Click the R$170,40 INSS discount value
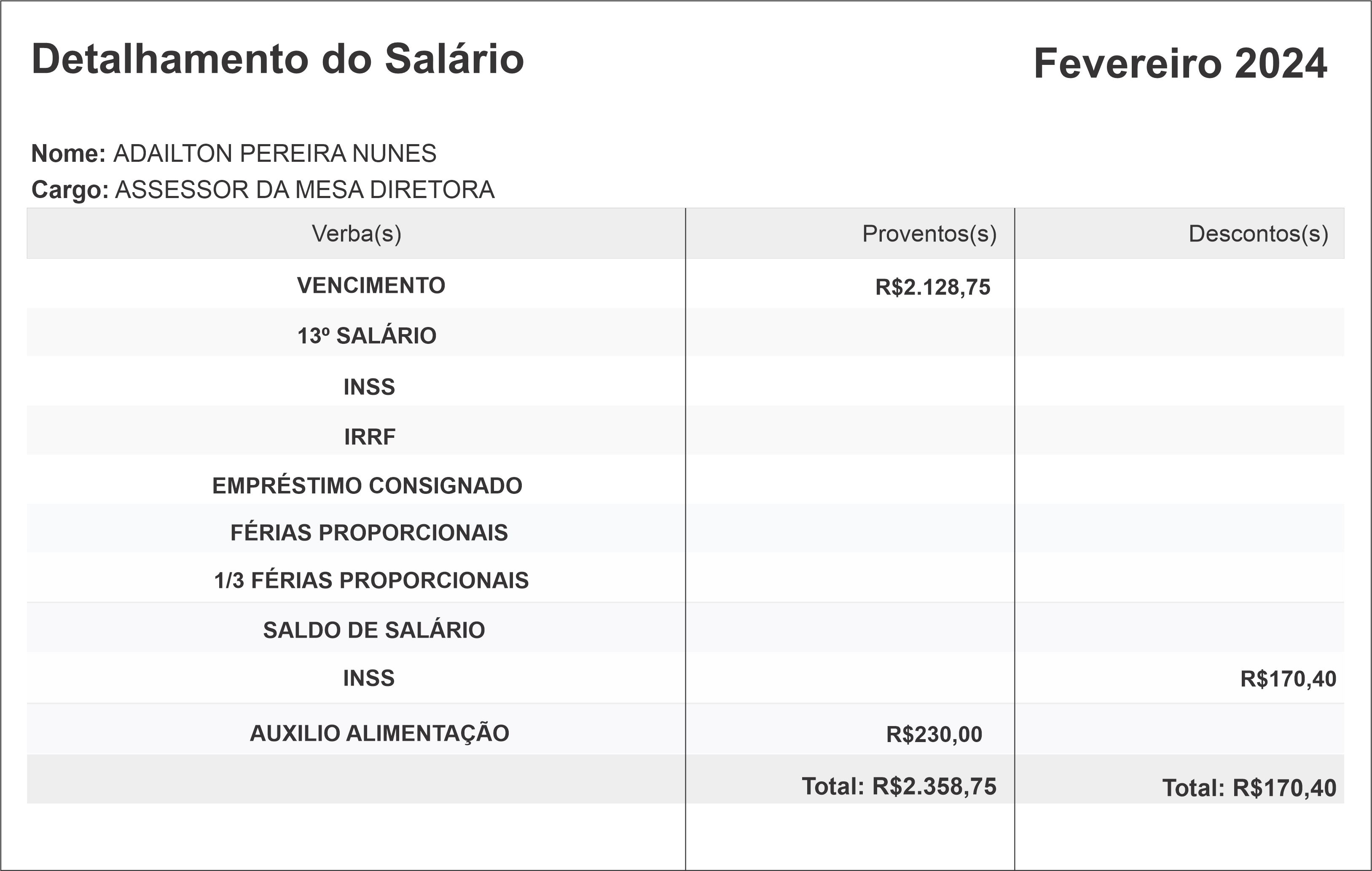 pos(1288,679)
